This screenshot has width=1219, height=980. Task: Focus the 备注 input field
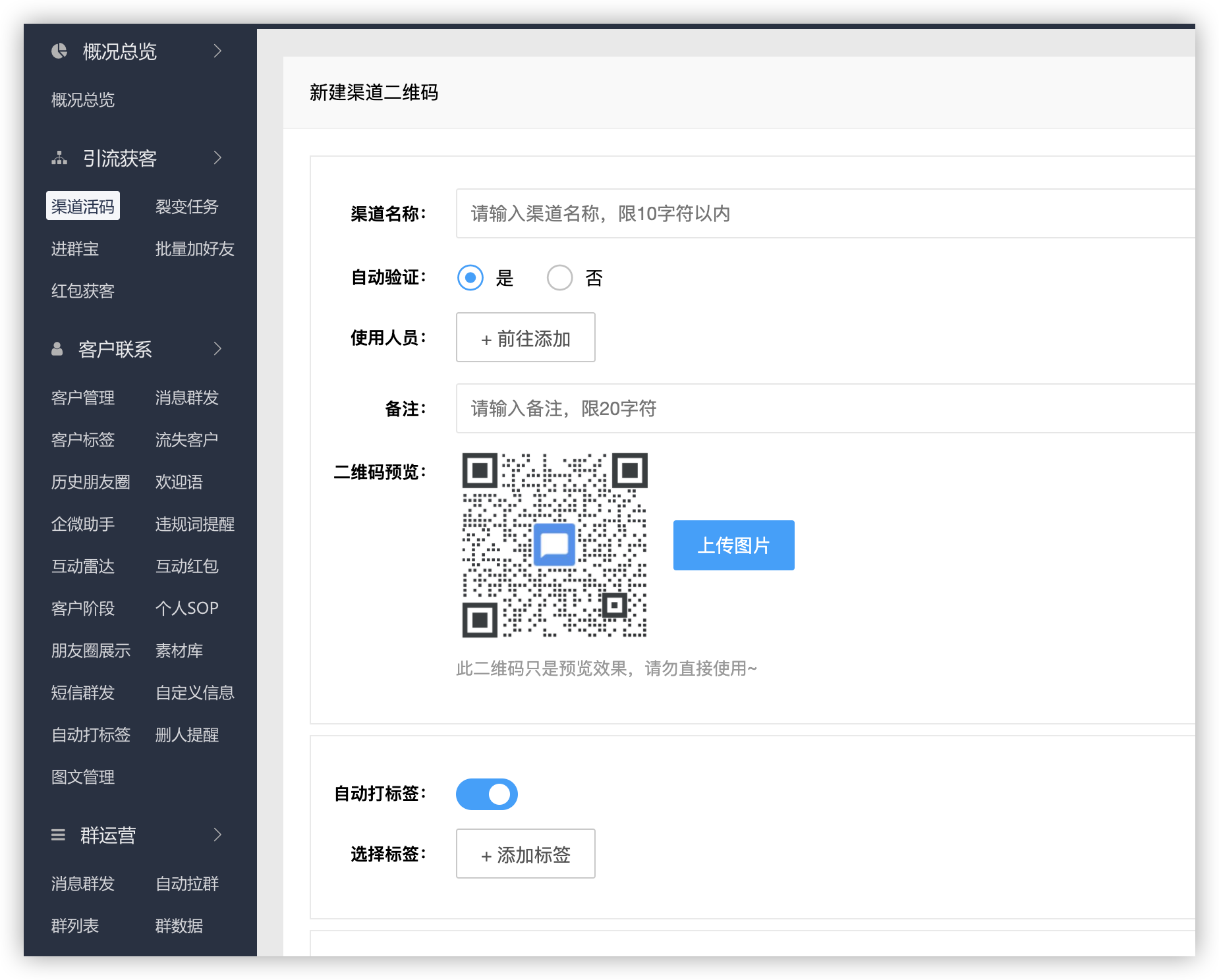click(826, 408)
